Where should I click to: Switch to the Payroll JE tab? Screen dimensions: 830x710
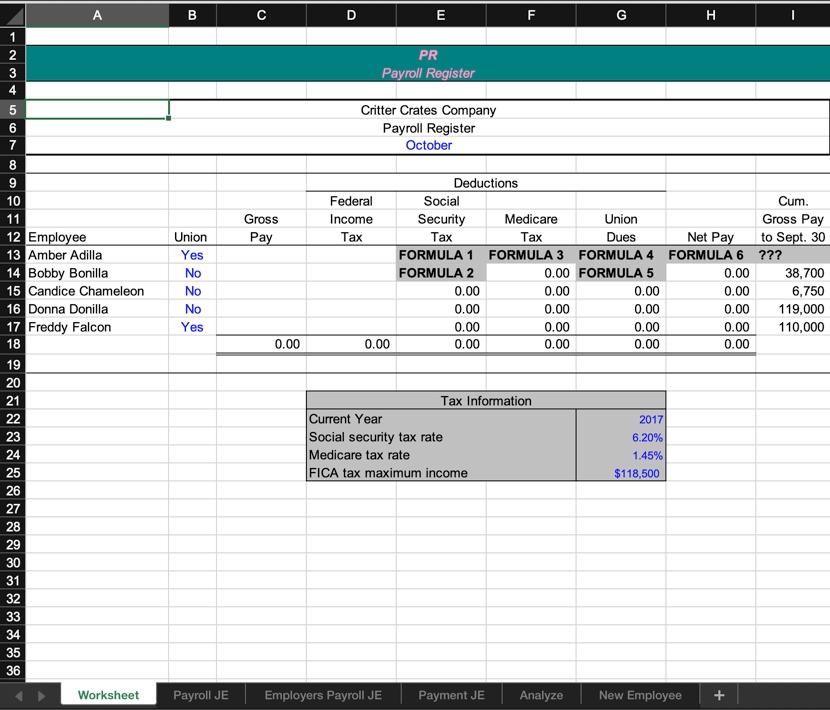(x=200, y=694)
